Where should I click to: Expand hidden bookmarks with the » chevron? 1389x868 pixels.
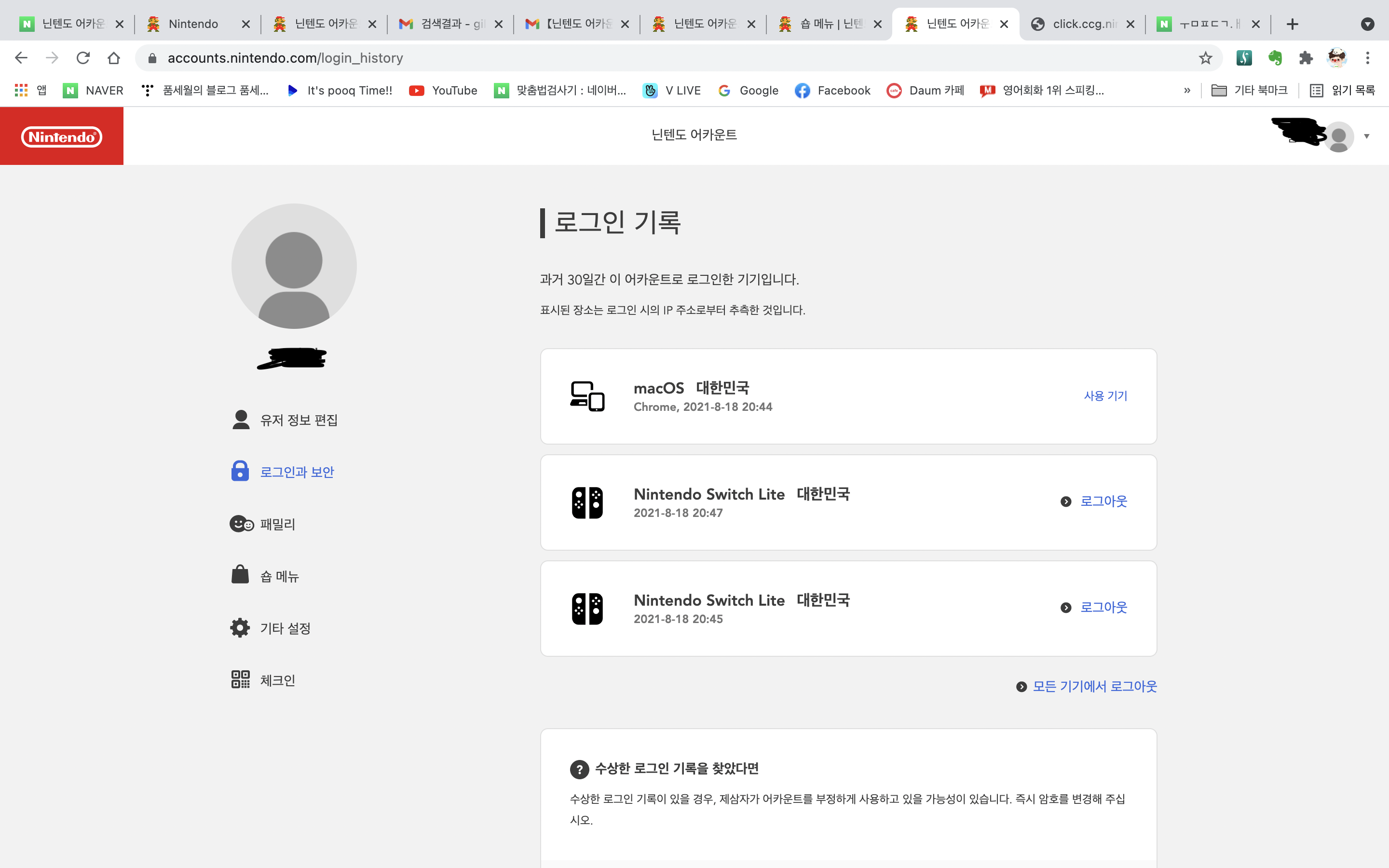point(1187,90)
